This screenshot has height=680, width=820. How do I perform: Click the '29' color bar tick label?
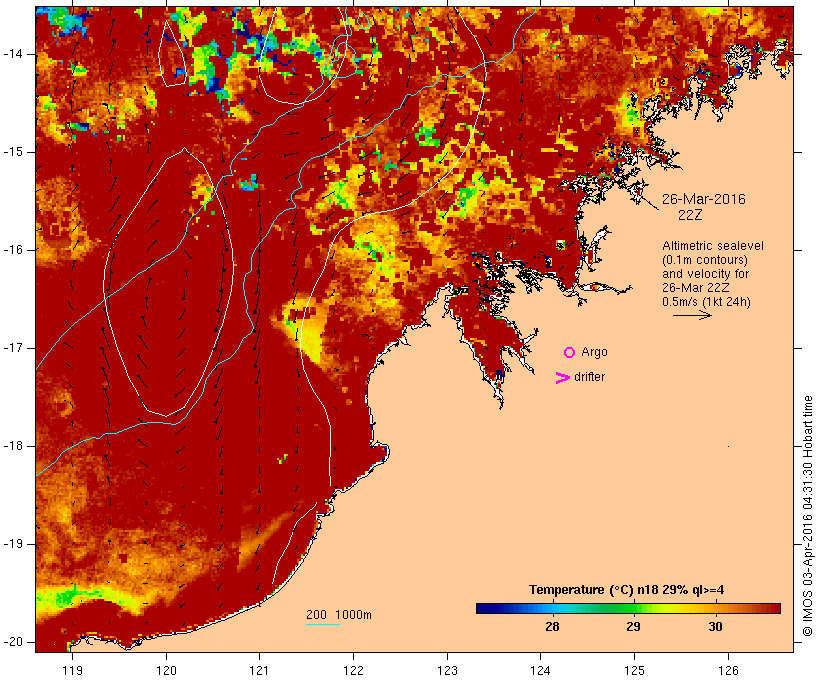pos(633,626)
